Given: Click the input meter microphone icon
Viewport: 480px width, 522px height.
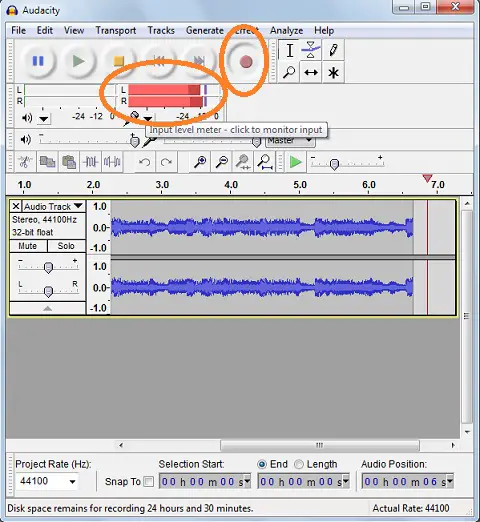Looking at the screenshot, I should 131,117.
